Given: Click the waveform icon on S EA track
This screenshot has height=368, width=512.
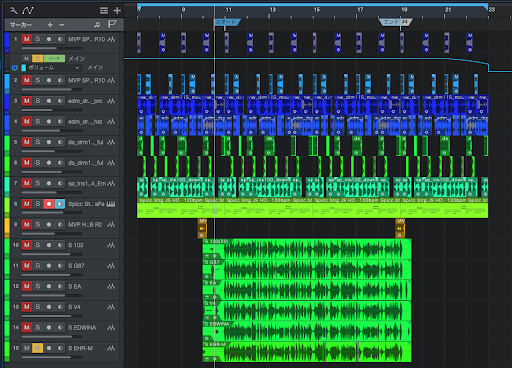Looking at the screenshot, I should [111, 286].
